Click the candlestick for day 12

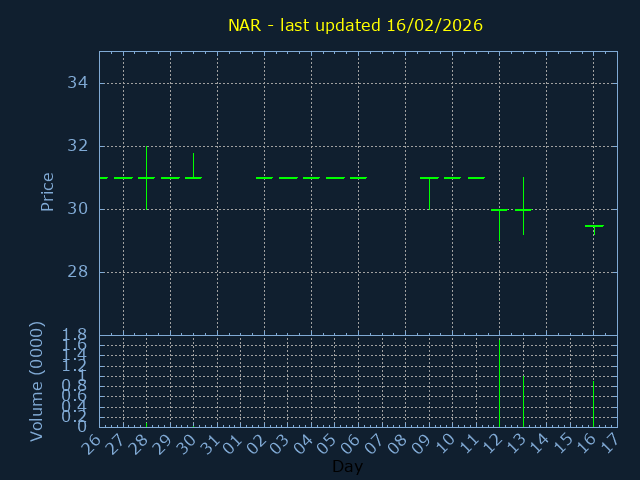pyautogui.click(x=499, y=211)
